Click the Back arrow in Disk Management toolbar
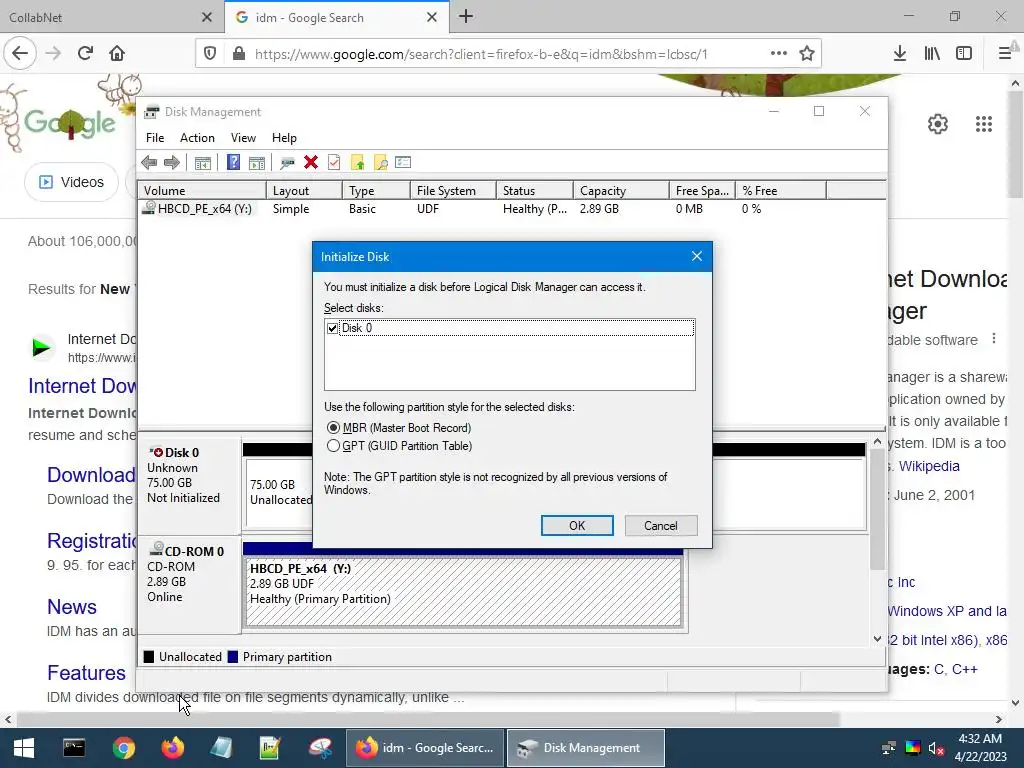Image resolution: width=1024 pixels, height=768 pixels. click(x=149, y=163)
